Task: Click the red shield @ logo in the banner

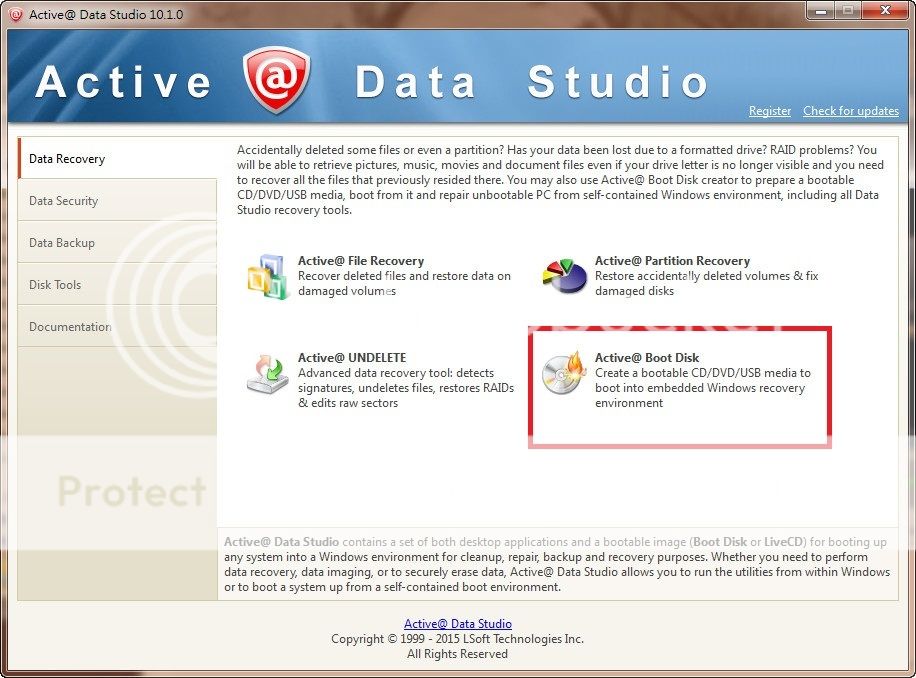Action: [x=276, y=79]
